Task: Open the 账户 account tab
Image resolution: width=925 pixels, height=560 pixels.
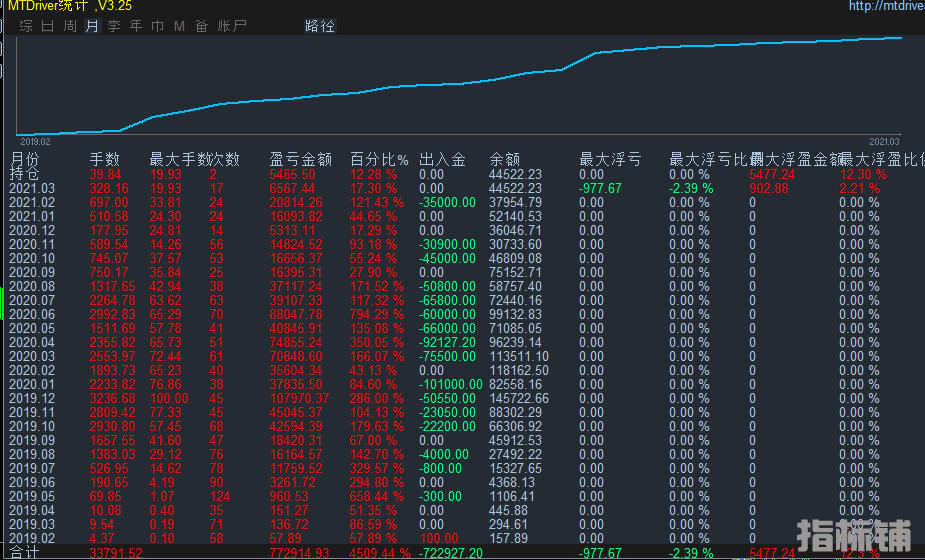Action: (x=232, y=26)
